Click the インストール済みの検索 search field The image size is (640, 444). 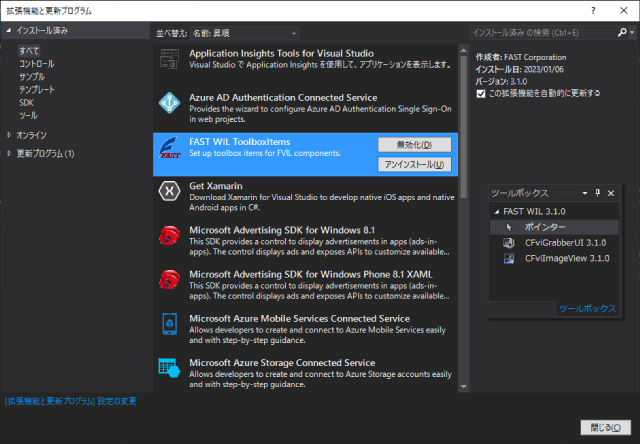tap(543, 33)
